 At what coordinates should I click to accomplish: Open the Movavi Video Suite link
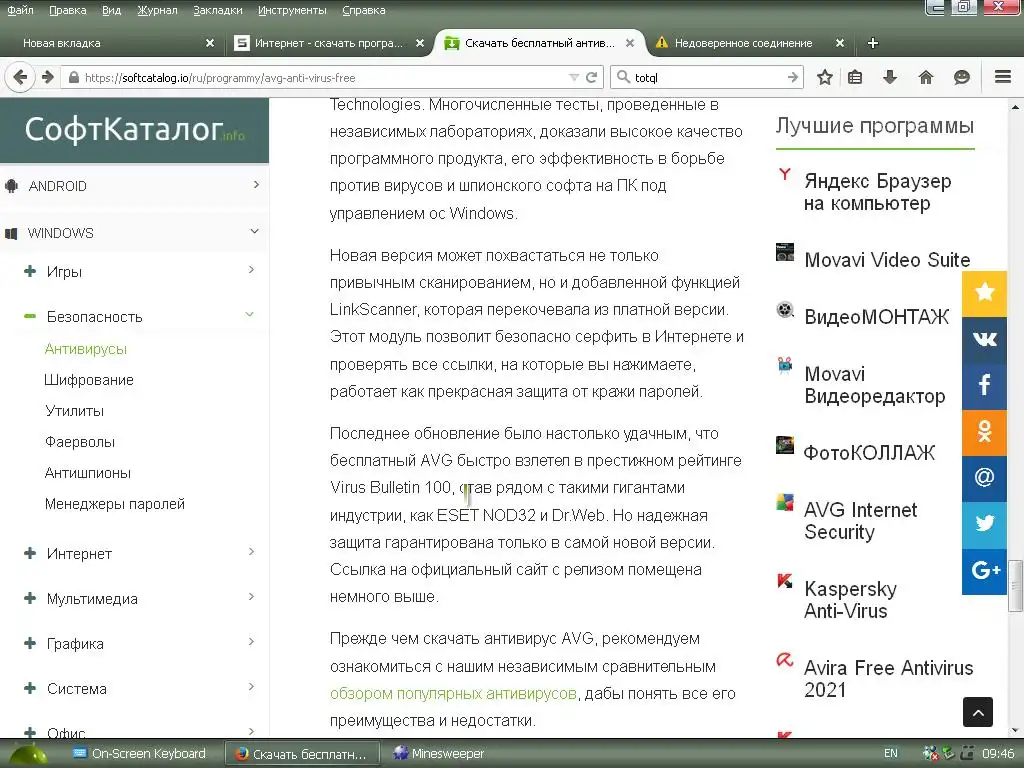pyautogui.click(x=887, y=260)
